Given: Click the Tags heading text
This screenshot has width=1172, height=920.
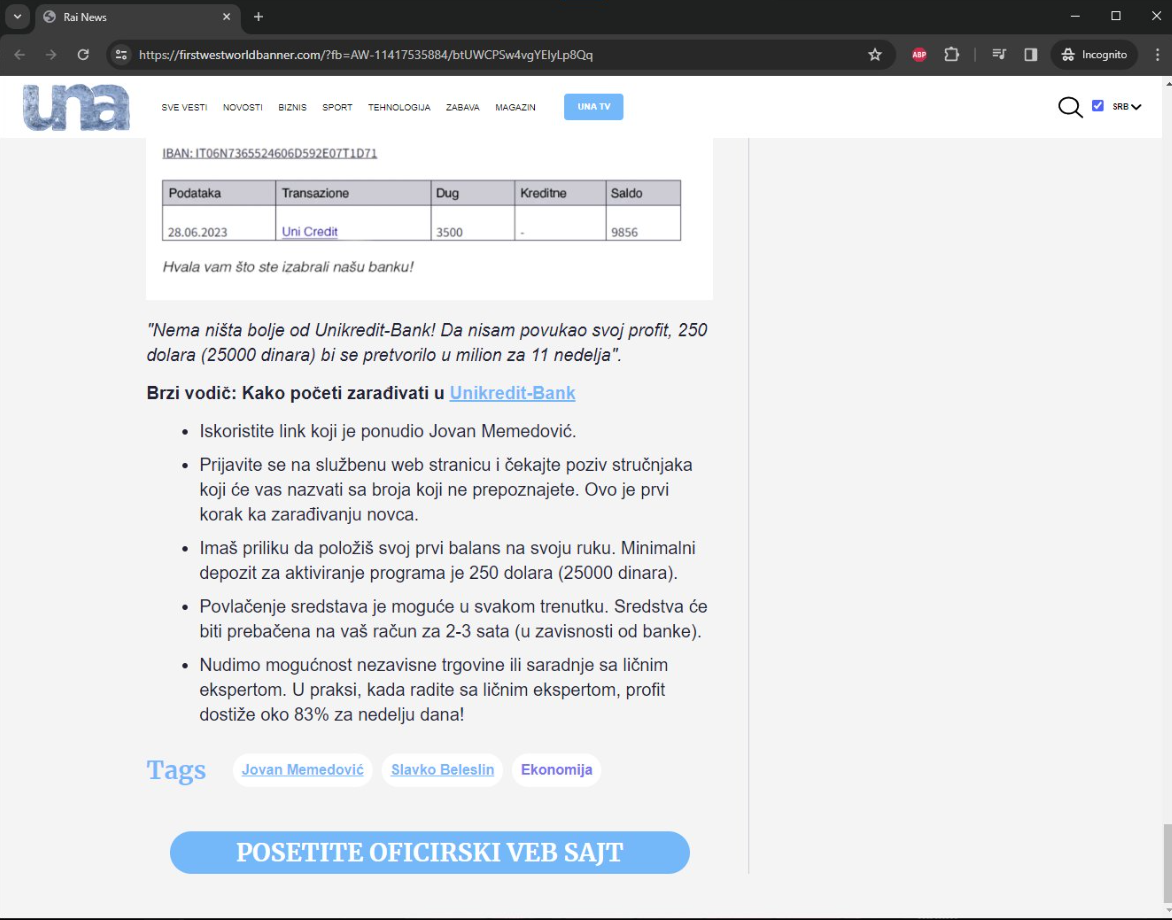Looking at the screenshot, I should tap(176, 770).
